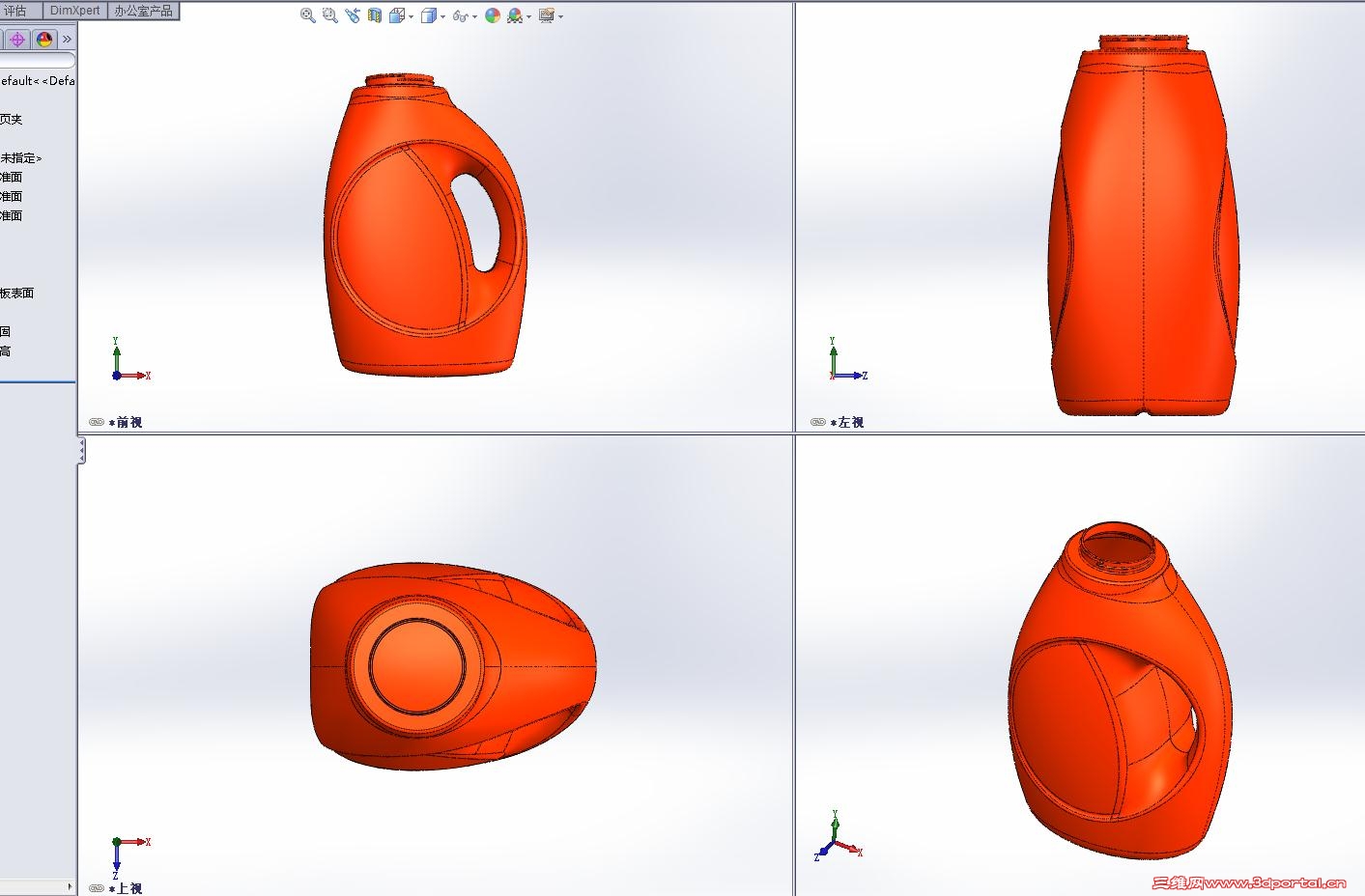Viewport: 1365px width, 896px height.
Task: Click the 左视 viewport label
Action: click(847, 422)
